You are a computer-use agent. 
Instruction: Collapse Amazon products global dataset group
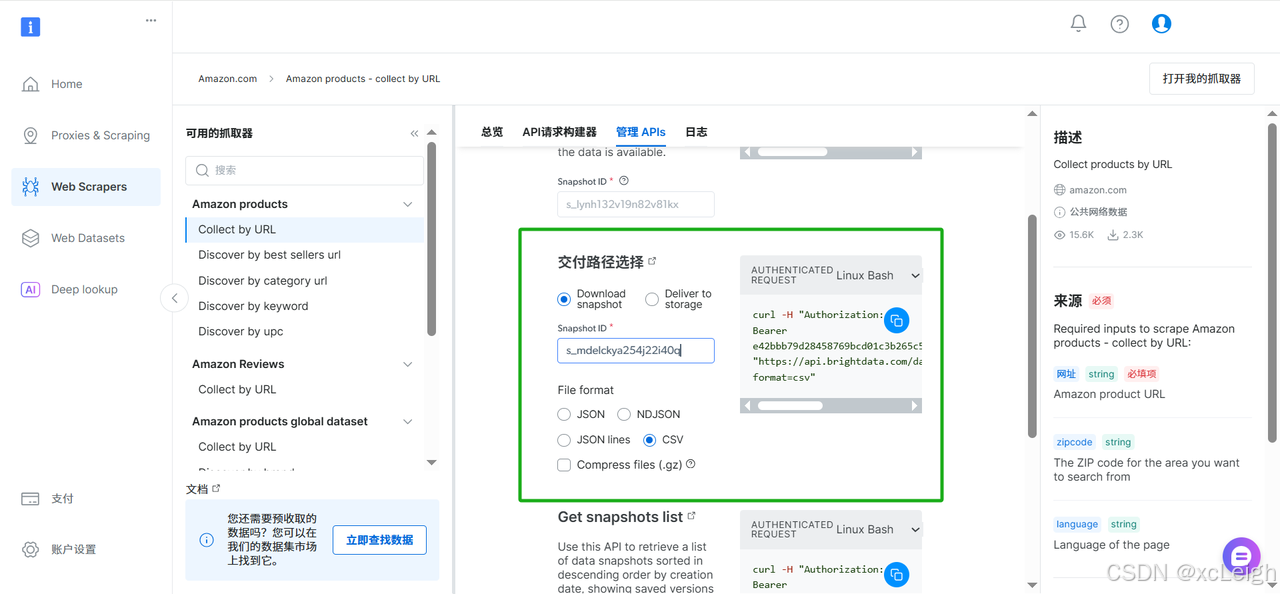[407, 421]
